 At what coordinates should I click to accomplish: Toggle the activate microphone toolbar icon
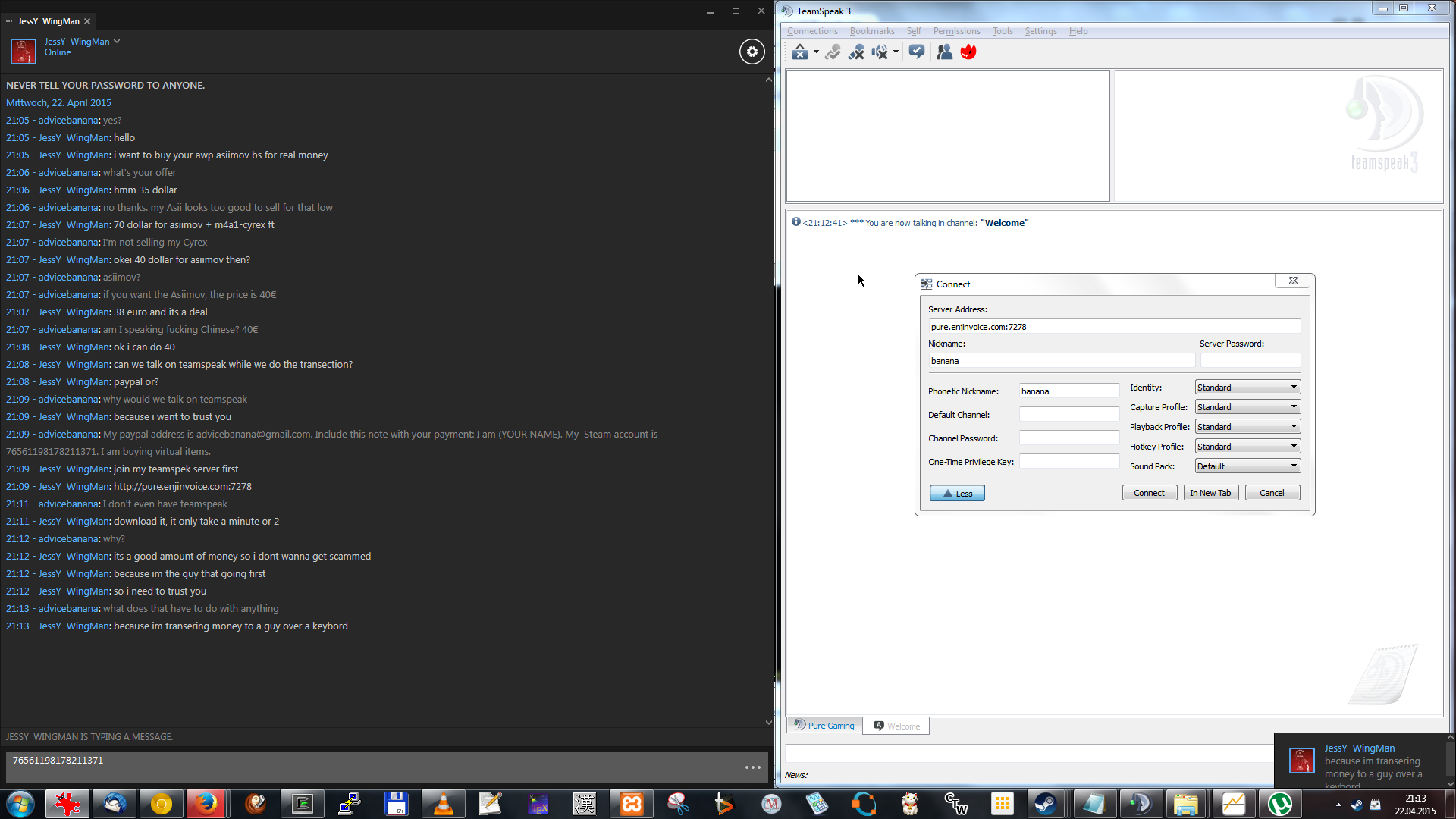click(x=833, y=52)
